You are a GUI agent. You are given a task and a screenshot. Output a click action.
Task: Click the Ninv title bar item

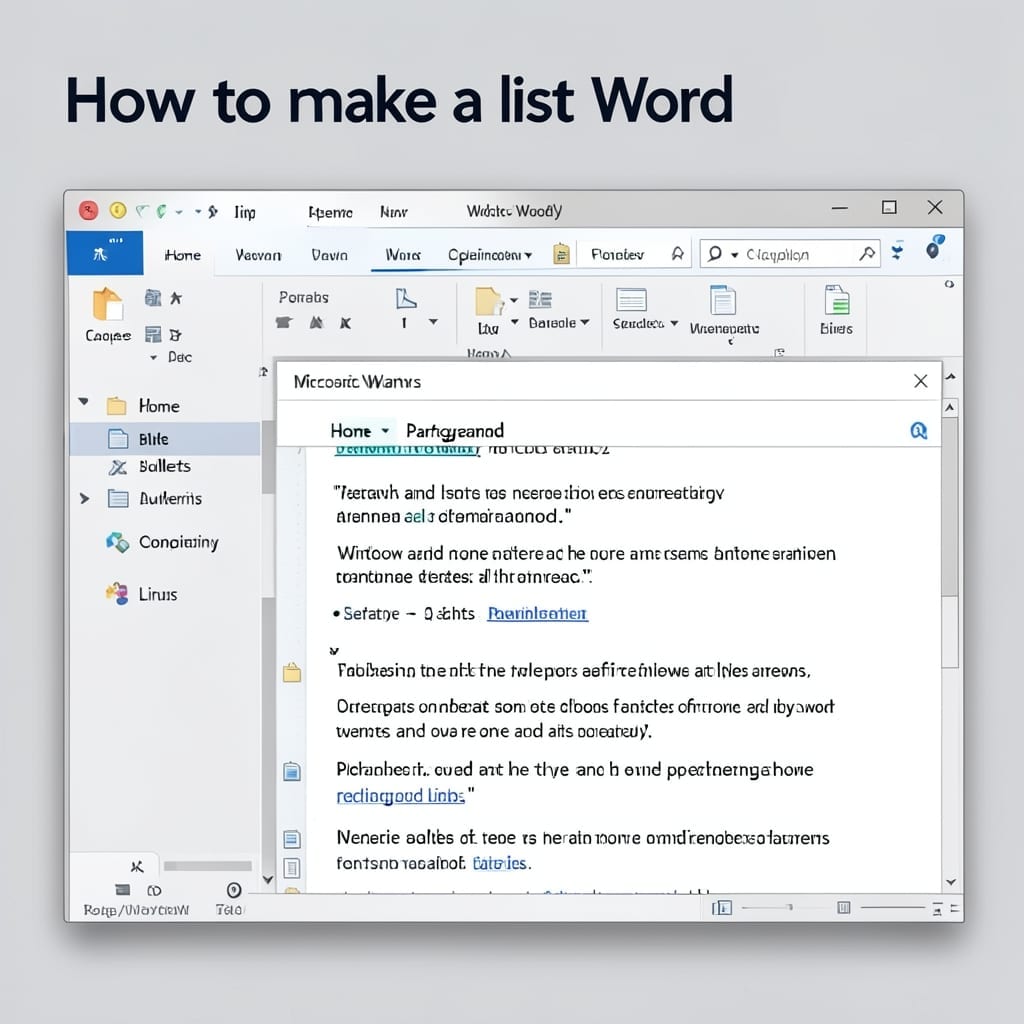[394, 212]
